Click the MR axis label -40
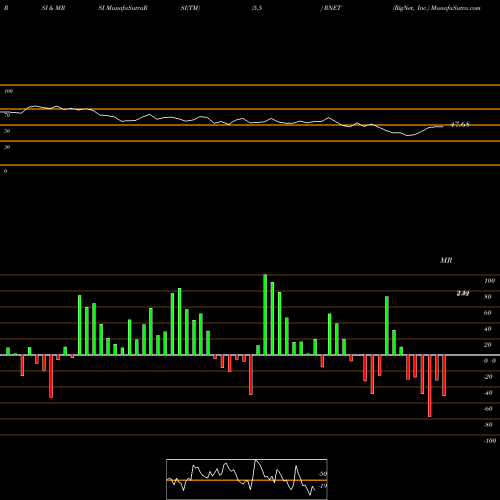500x500 pixels. coord(488,393)
